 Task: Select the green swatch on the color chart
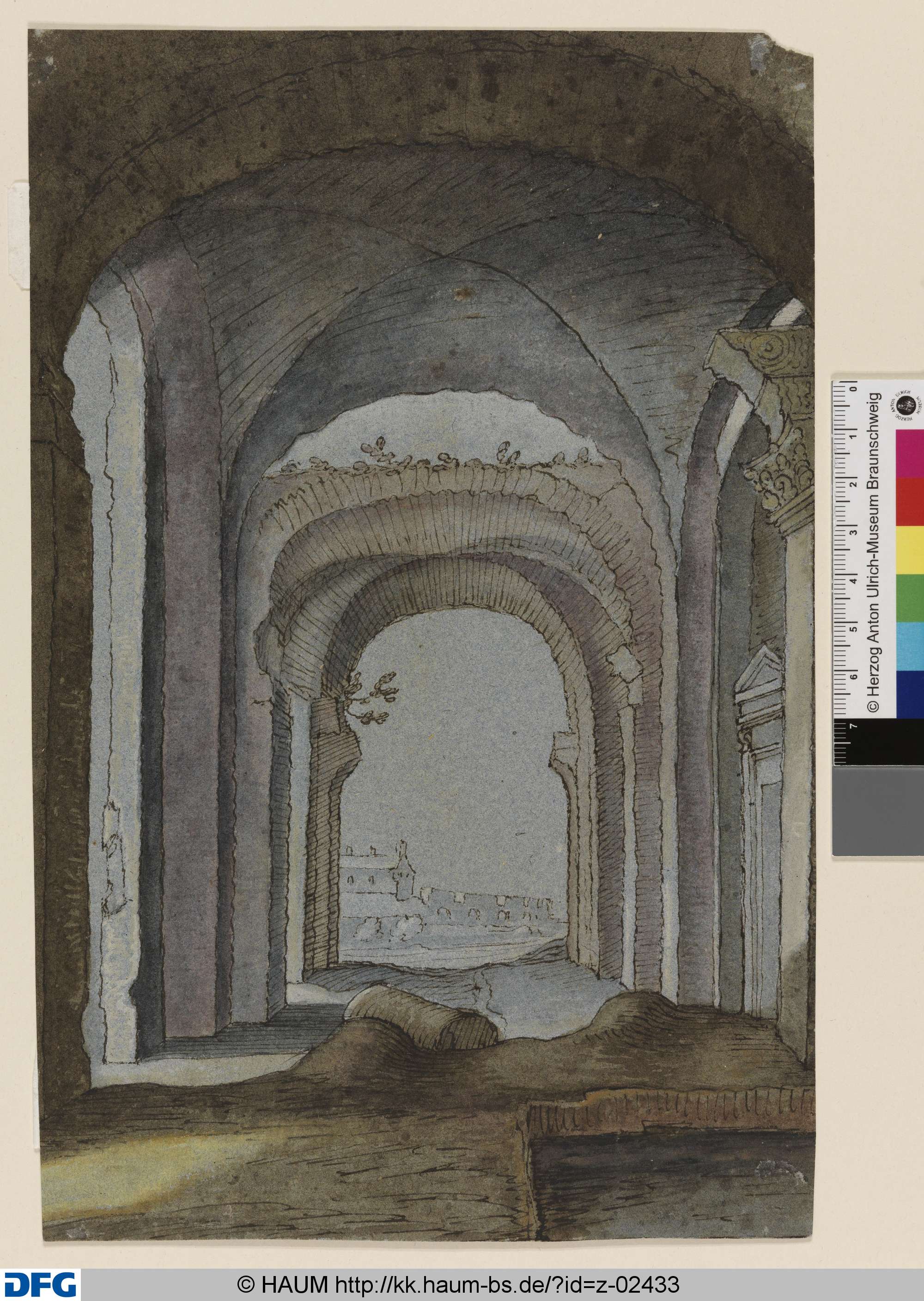tap(909, 599)
